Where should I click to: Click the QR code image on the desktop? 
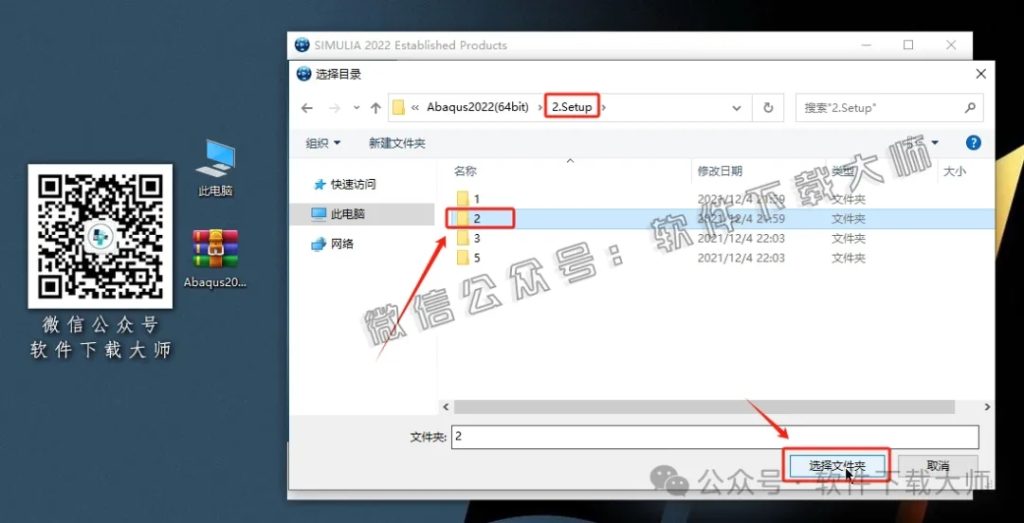point(100,236)
